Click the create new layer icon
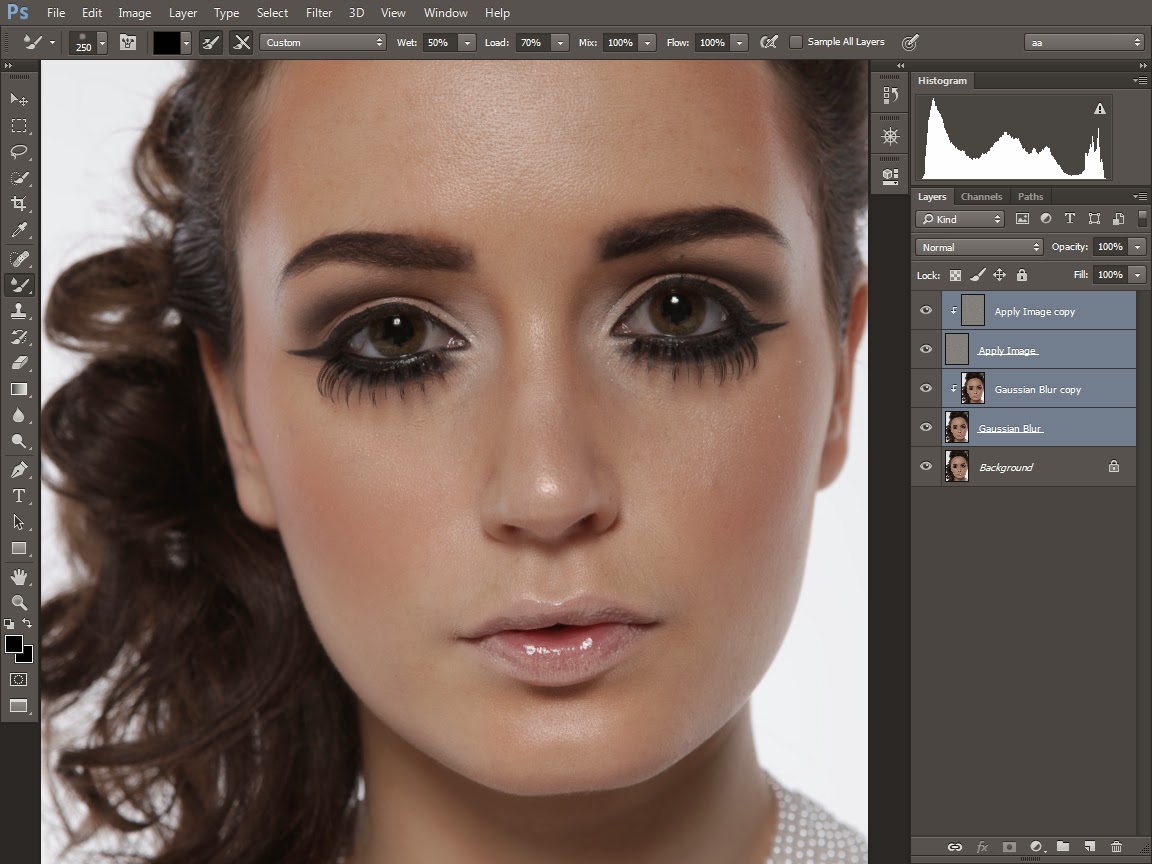 pos(1090,847)
